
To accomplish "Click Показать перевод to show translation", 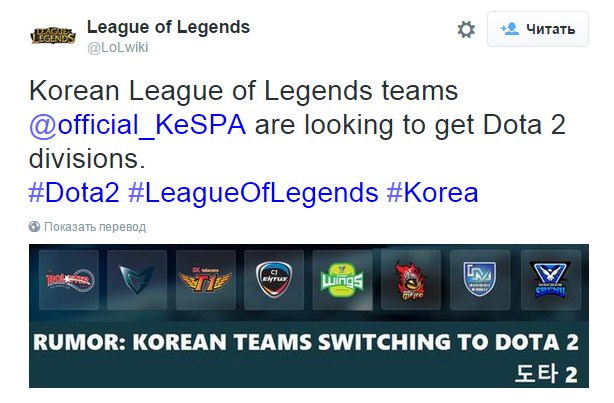I will (x=95, y=227).
